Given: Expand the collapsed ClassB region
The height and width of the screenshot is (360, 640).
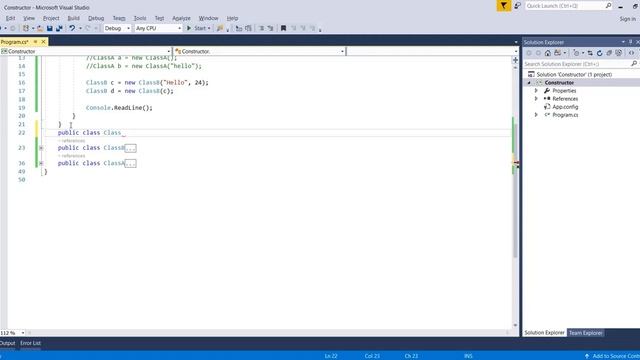Looking at the screenshot, I should [x=41, y=148].
